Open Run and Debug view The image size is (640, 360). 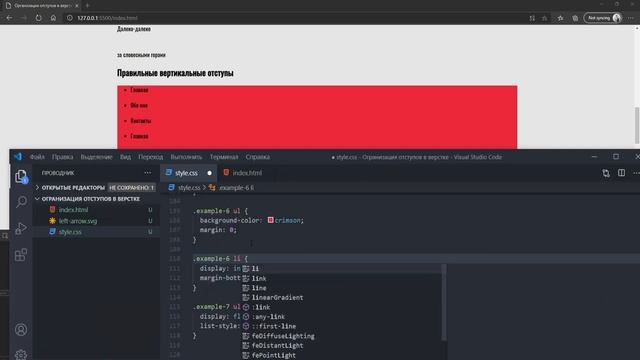tap(21, 229)
